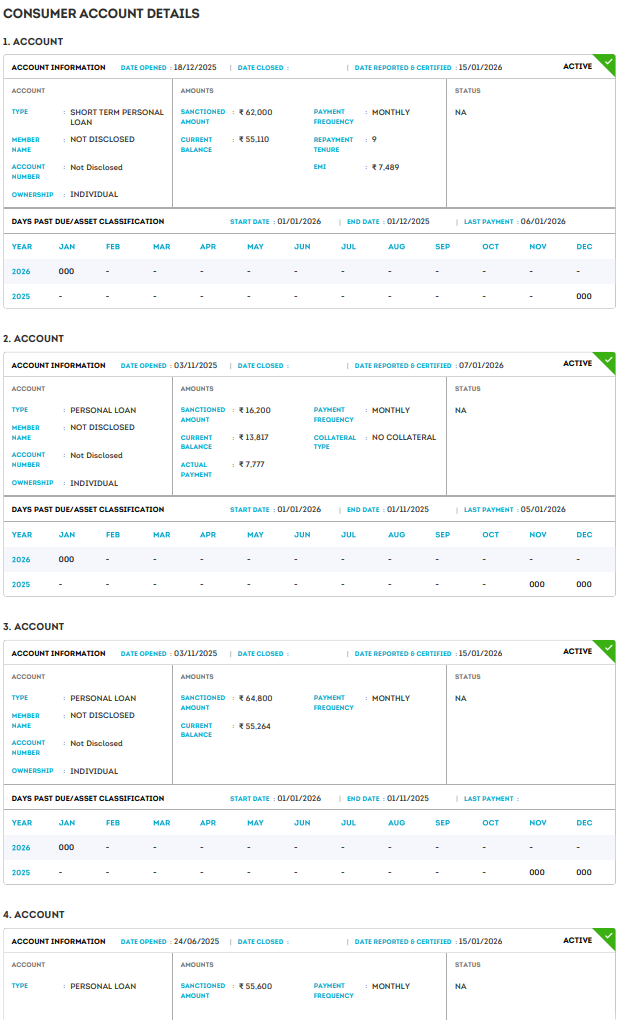Image resolution: width=627 pixels, height=1022 pixels.
Task: Select the Consumer Account Details heading
Action: 102,14
